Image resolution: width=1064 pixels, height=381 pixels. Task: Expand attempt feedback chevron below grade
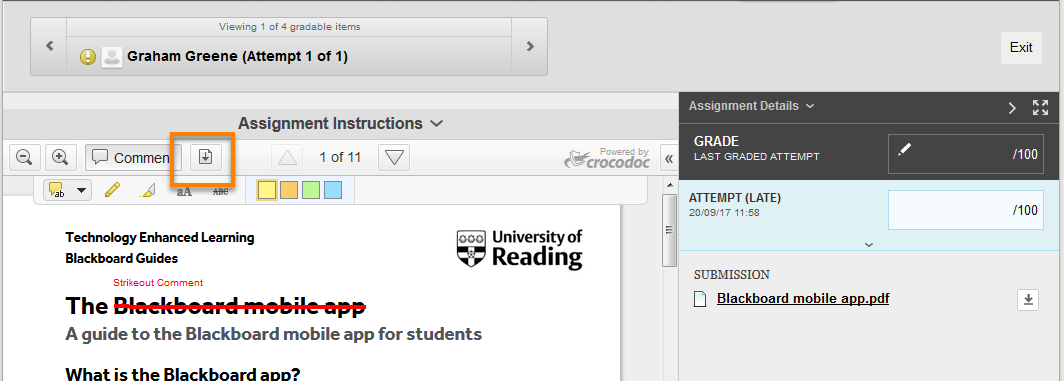pos(869,244)
